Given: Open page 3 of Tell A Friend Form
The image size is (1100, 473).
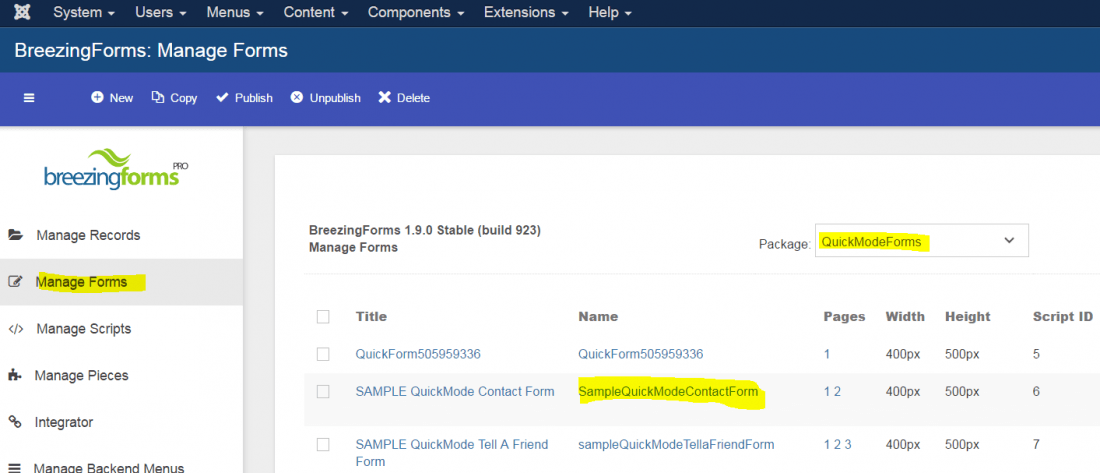Looking at the screenshot, I should point(847,444).
